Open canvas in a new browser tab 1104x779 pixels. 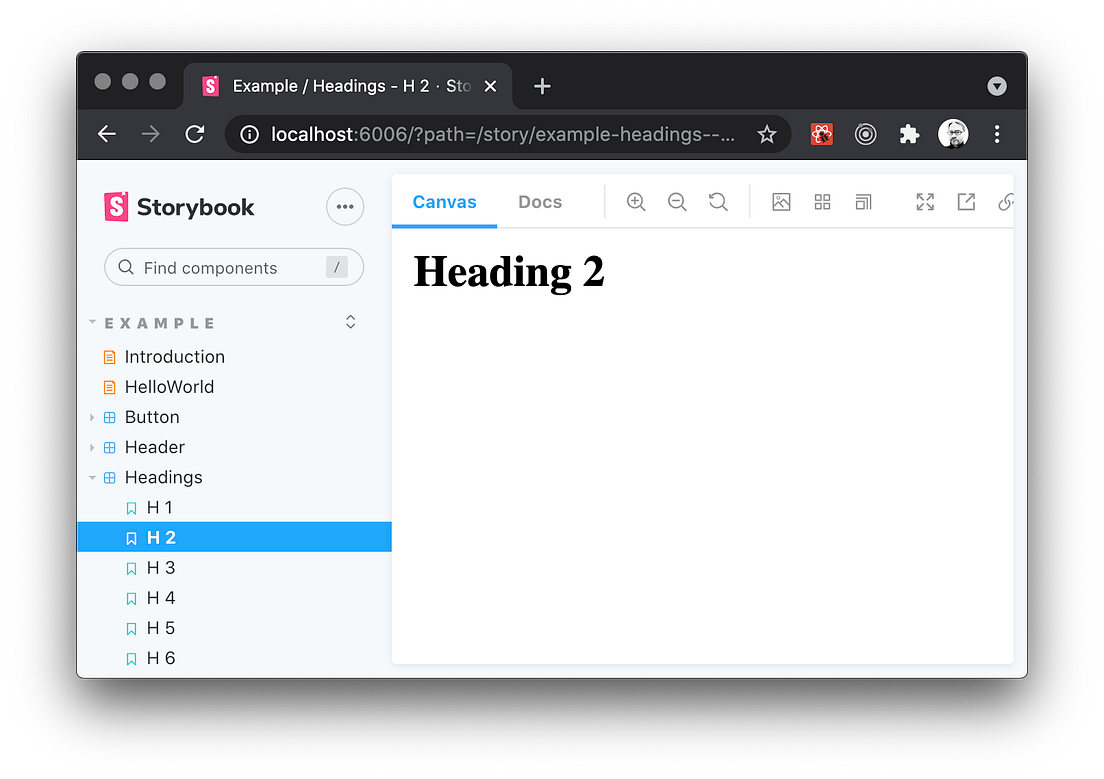tap(966, 201)
